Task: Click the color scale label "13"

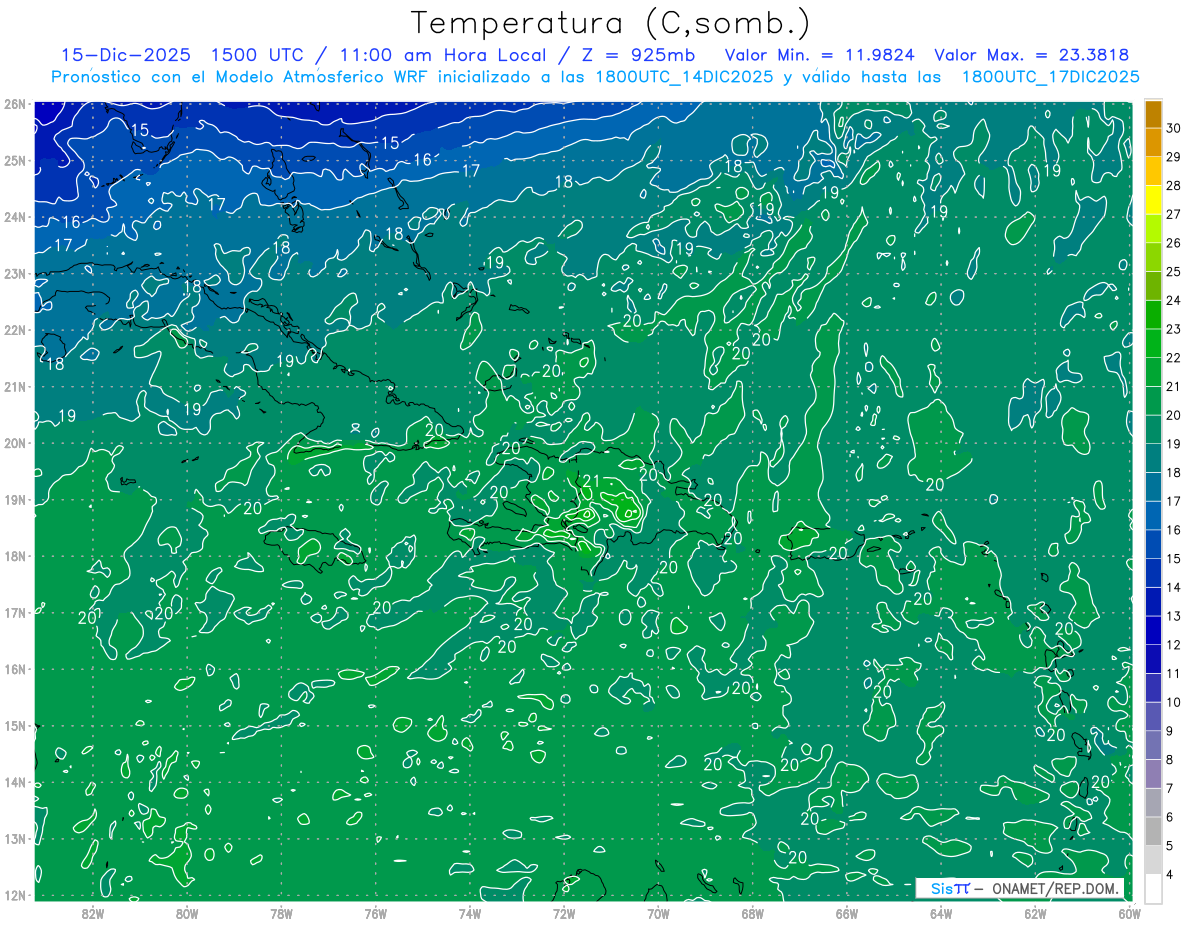Action: (1174, 616)
